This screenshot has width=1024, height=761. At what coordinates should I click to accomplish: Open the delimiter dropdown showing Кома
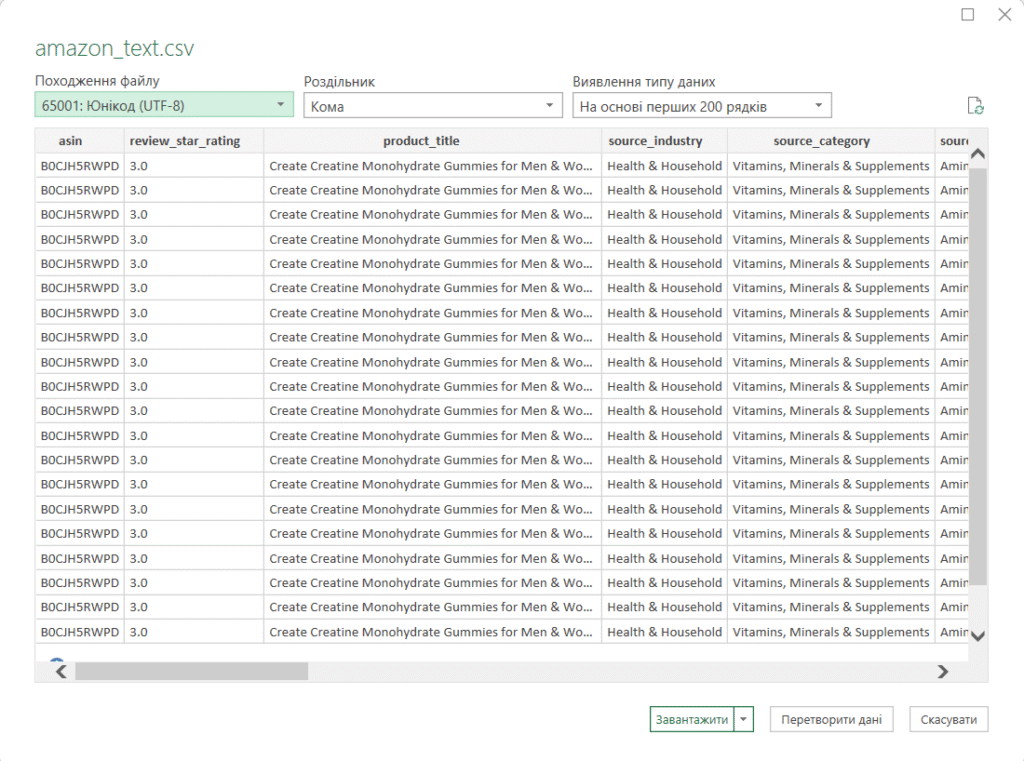click(432, 106)
